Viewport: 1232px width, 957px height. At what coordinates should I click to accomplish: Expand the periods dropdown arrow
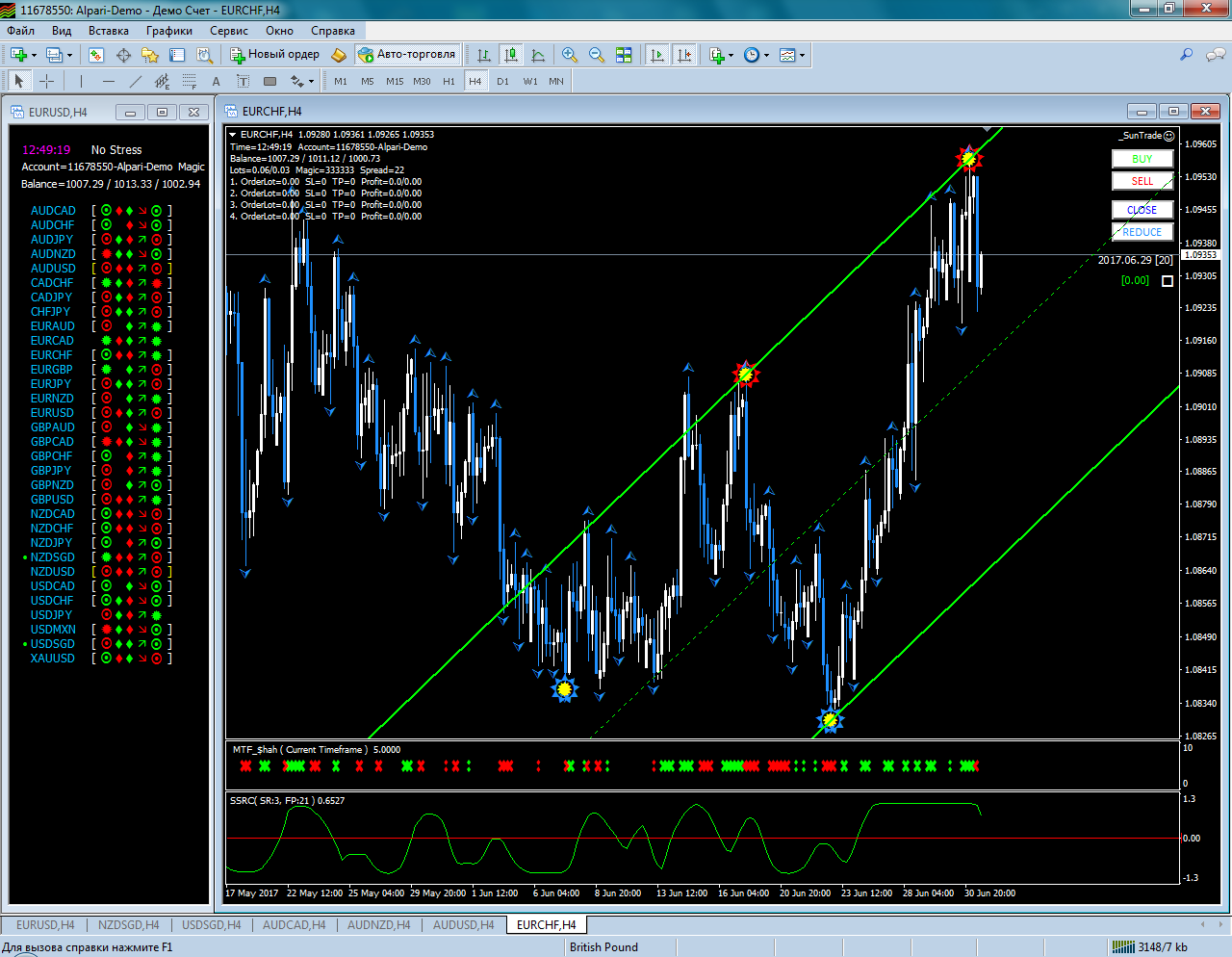tap(767, 55)
